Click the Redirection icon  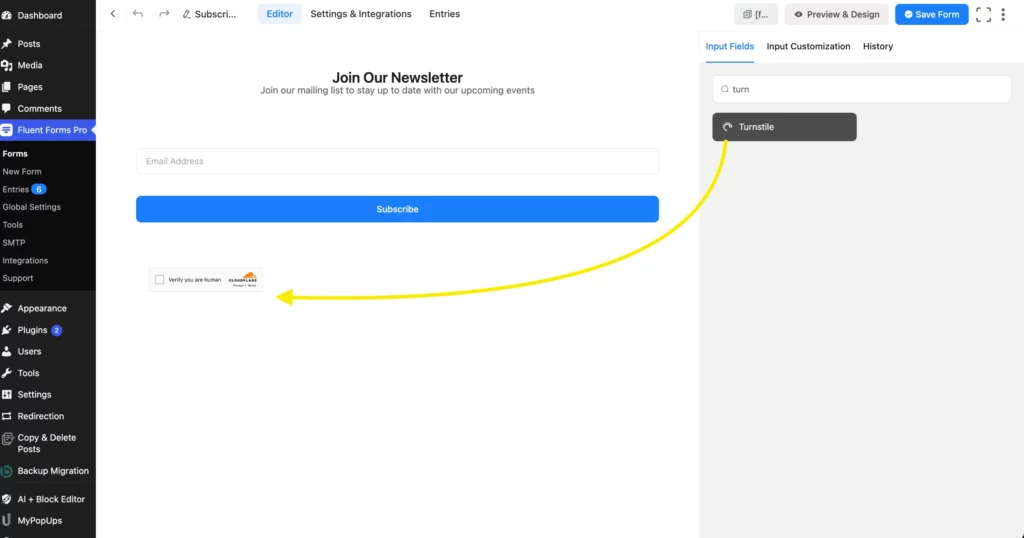(x=7, y=416)
